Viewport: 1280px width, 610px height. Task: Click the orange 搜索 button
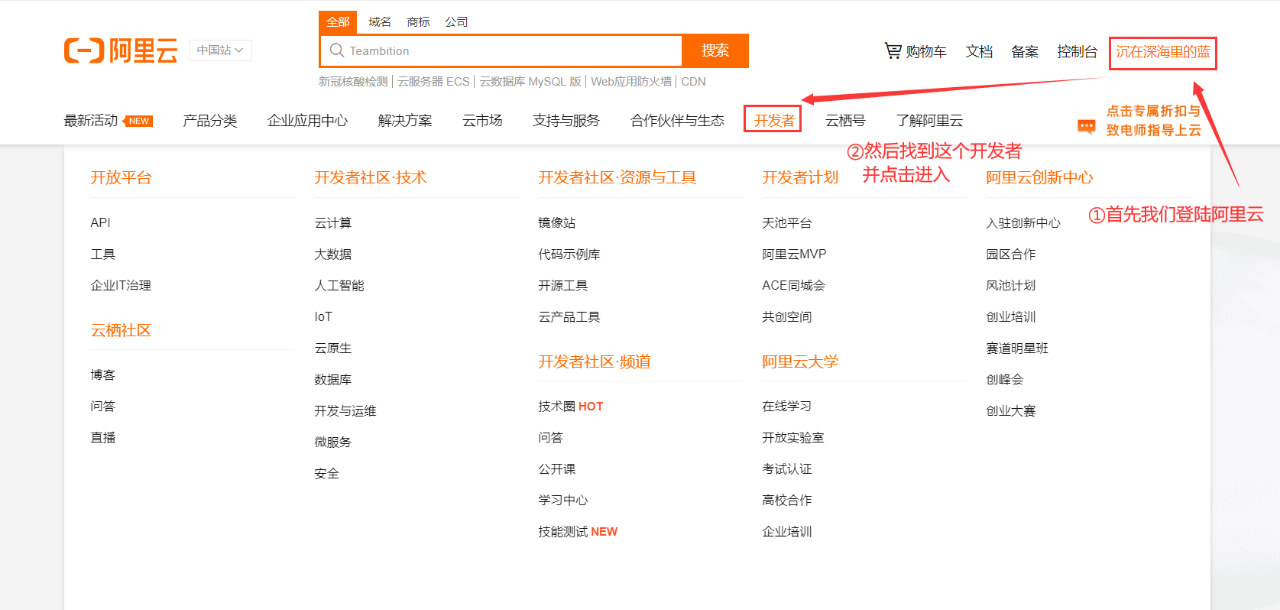point(716,51)
